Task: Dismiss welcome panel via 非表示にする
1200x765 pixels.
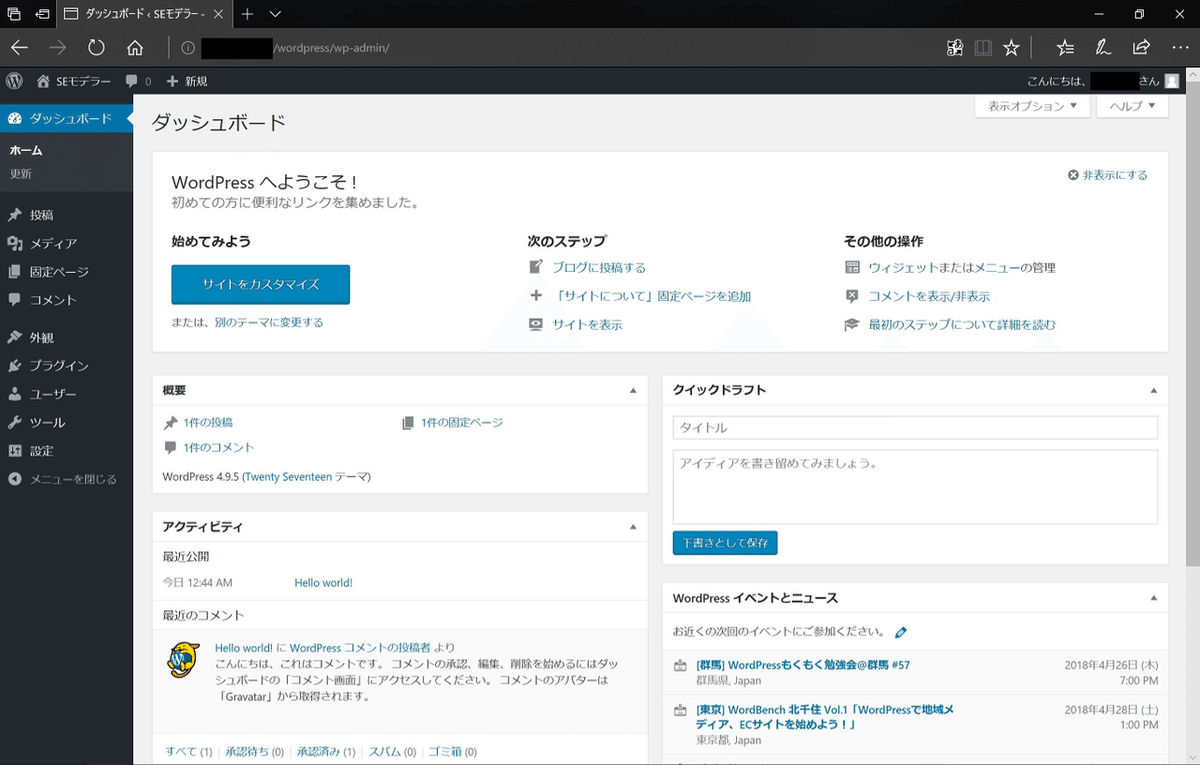Action: 1108,175
